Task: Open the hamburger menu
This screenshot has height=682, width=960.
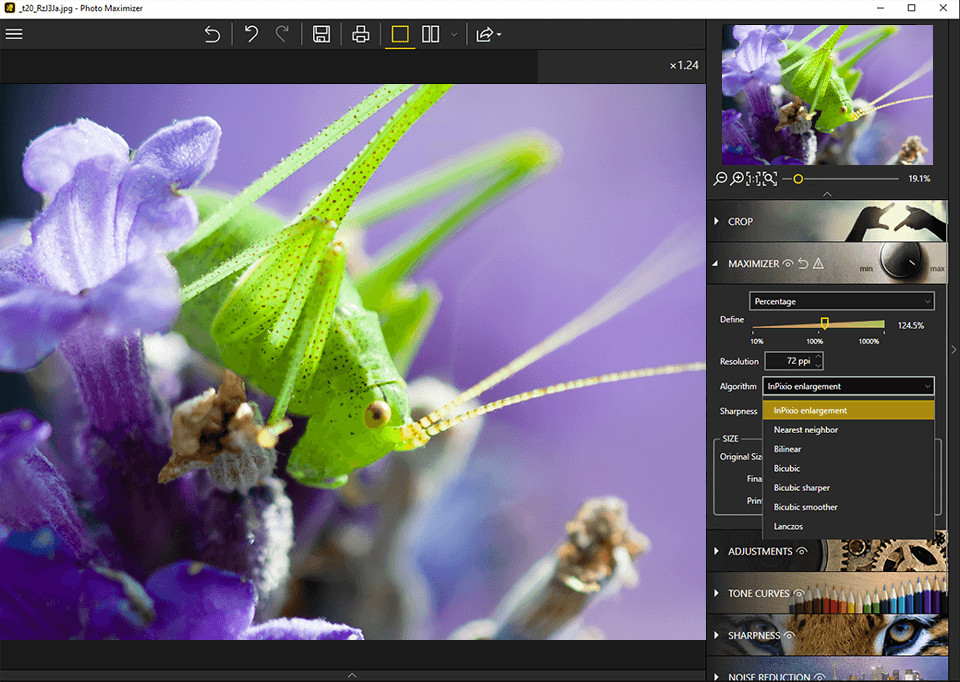Action: click(x=14, y=34)
